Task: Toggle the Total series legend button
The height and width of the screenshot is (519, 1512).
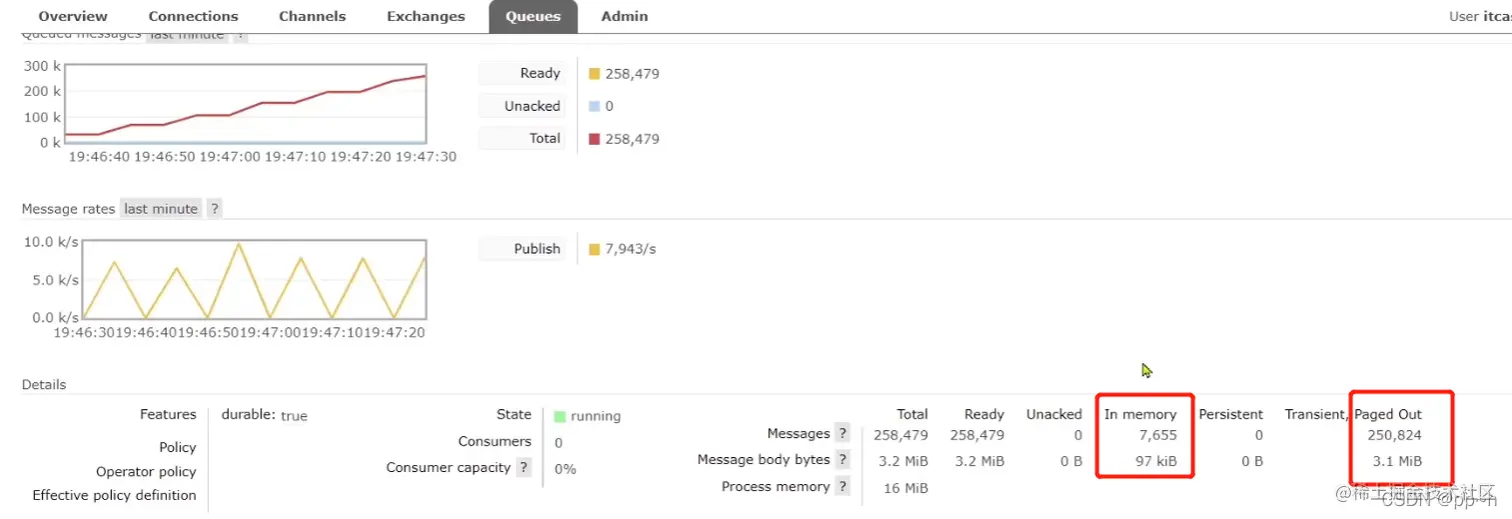Action: point(522,138)
